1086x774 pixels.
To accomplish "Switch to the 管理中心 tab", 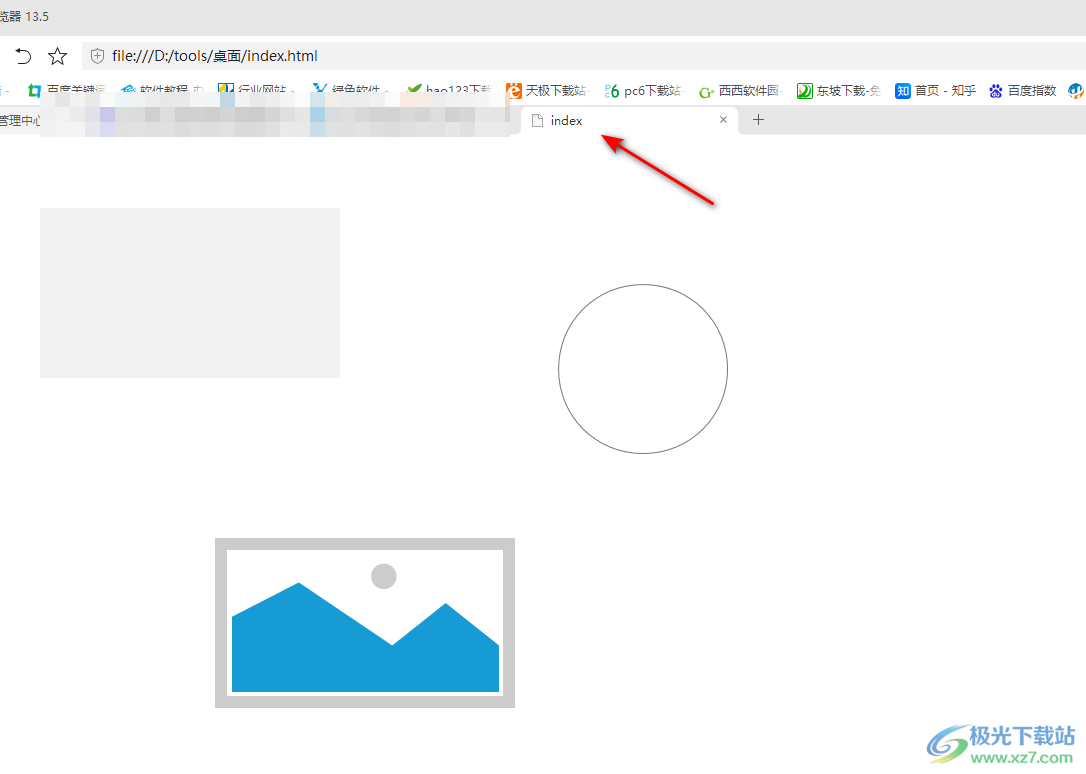I will (x=18, y=121).
